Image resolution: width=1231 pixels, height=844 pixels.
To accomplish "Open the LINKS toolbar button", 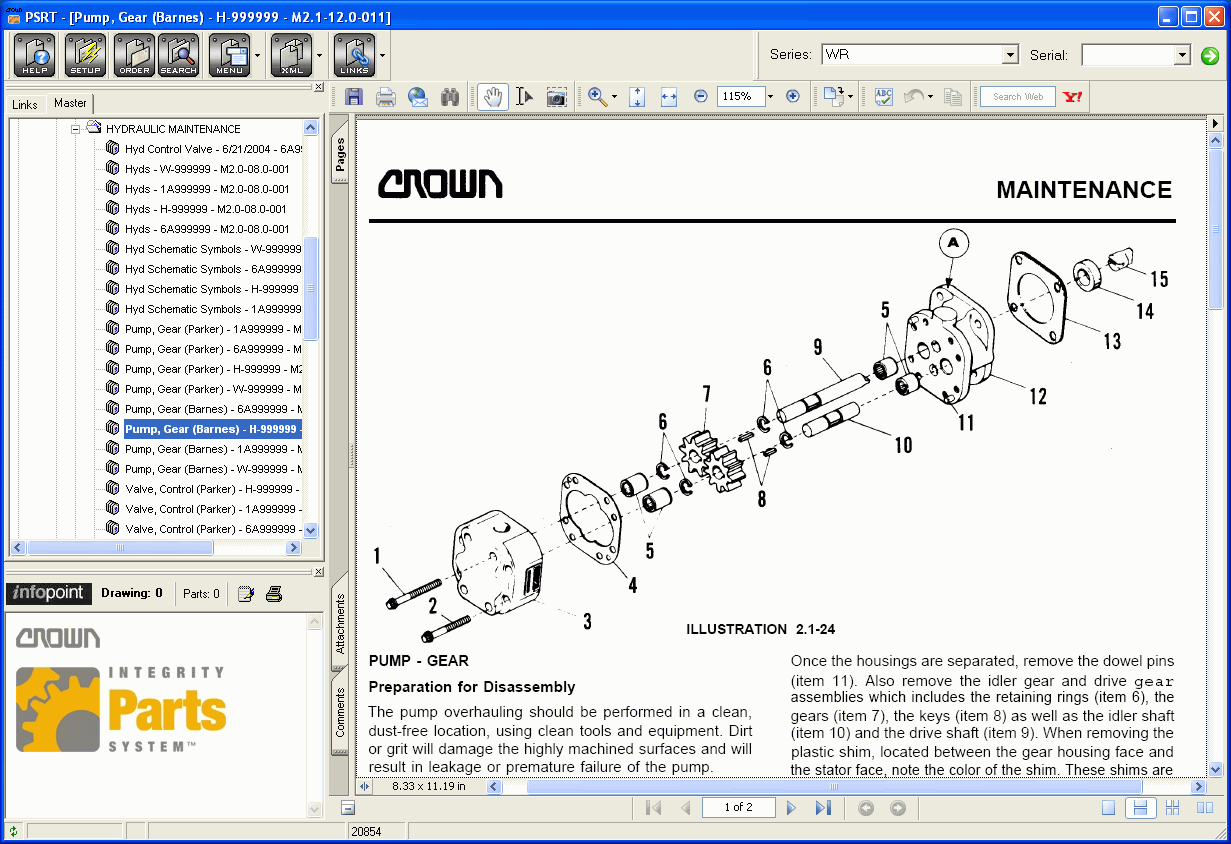I will pyautogui.click(x=354, y=55).
